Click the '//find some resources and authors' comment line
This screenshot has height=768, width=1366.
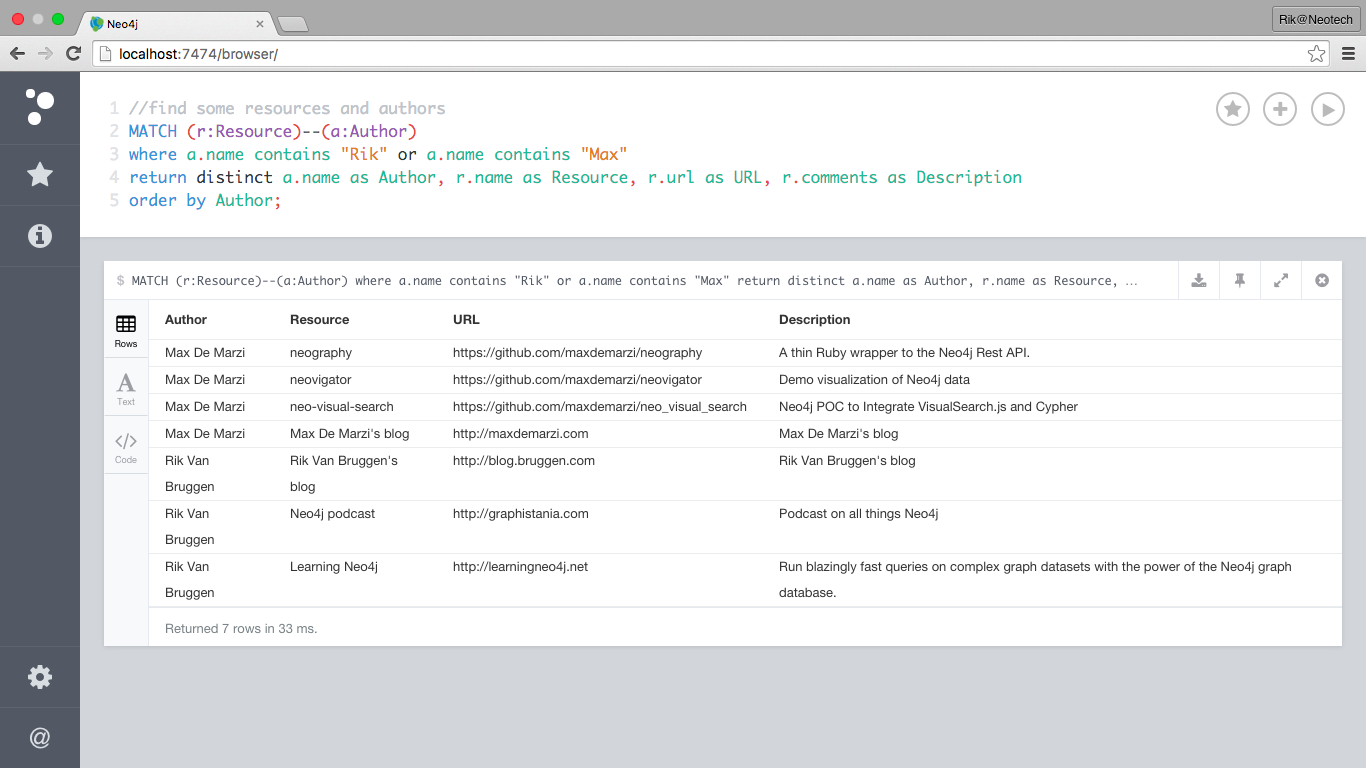coord(287,108)
